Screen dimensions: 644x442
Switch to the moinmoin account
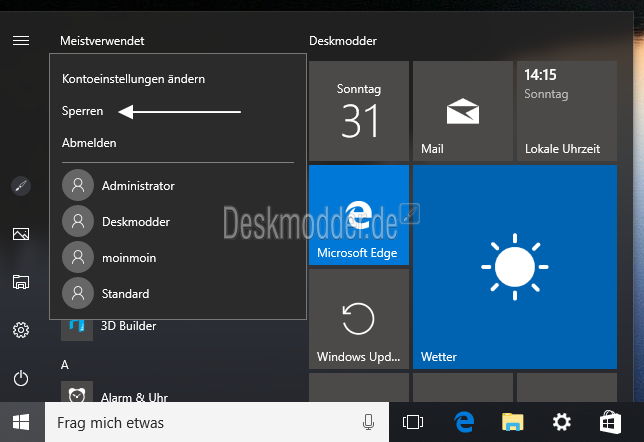(x=178, y=258)
